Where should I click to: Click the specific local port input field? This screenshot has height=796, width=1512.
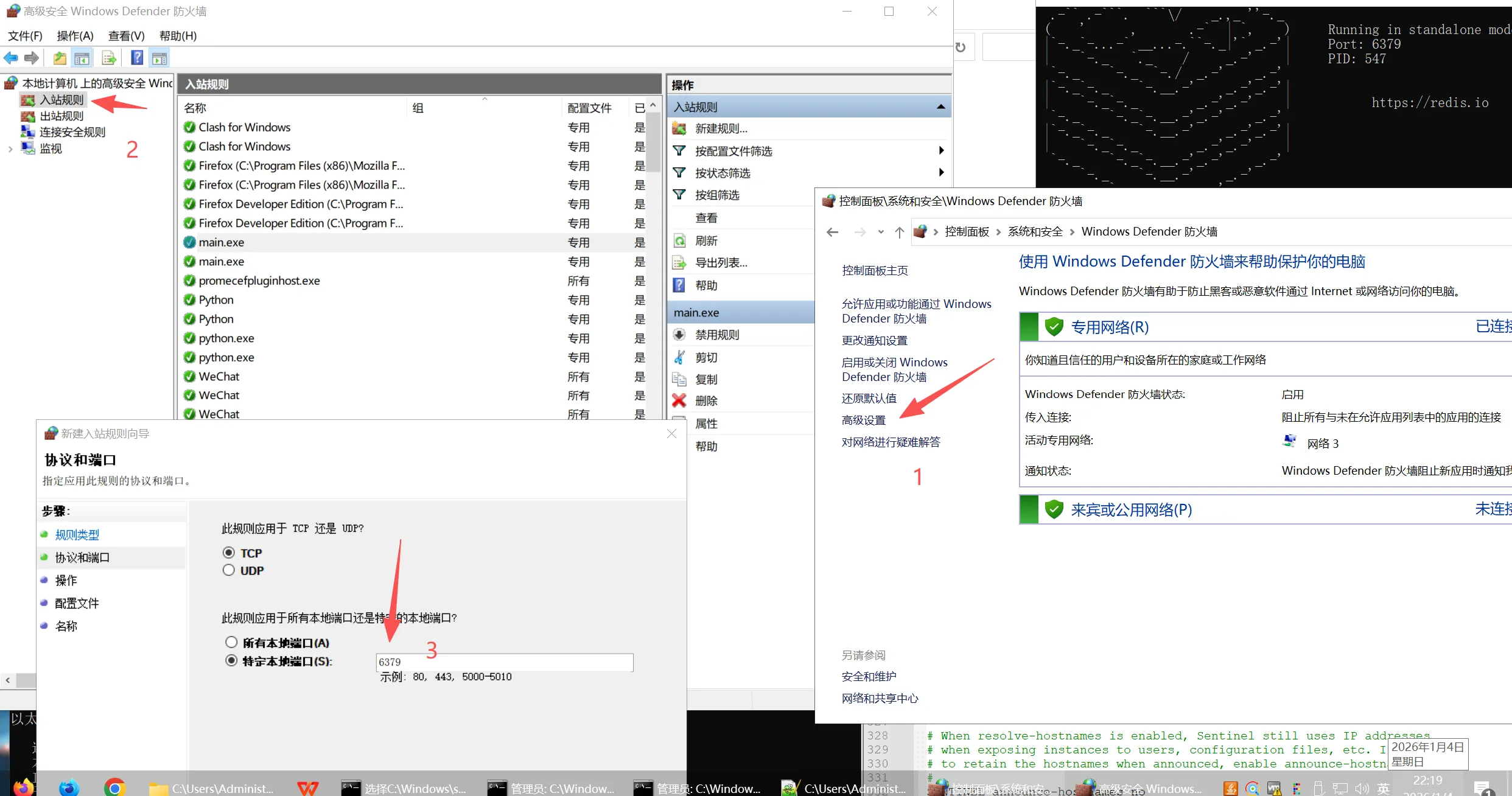505,662
